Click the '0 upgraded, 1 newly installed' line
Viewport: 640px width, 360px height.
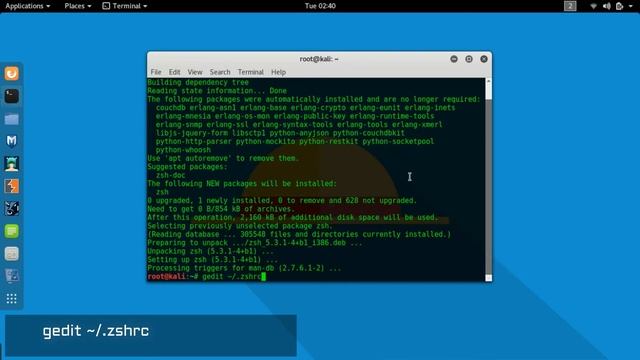(x=282, y=200)
